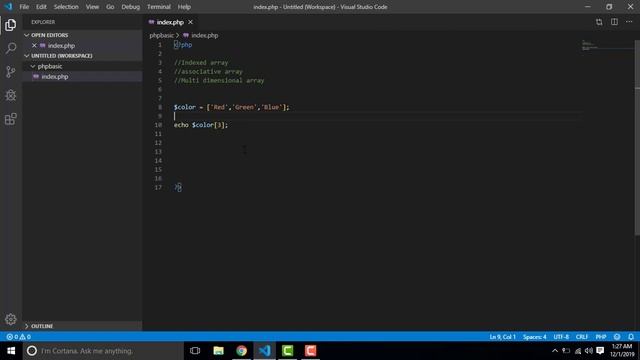Click the VS Code logo in title bar
This screenshot has height=360, width=640.
8,7
